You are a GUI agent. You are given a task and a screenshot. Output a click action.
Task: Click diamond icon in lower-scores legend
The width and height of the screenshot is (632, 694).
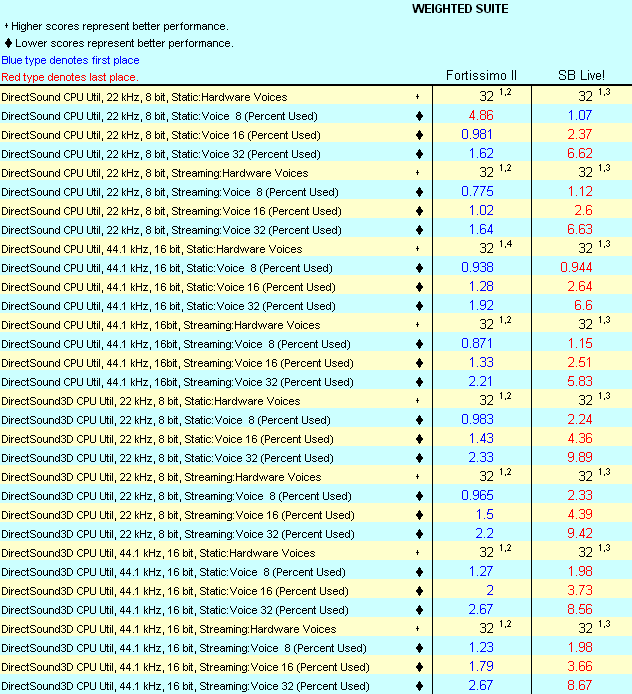[x=8, y=43]
